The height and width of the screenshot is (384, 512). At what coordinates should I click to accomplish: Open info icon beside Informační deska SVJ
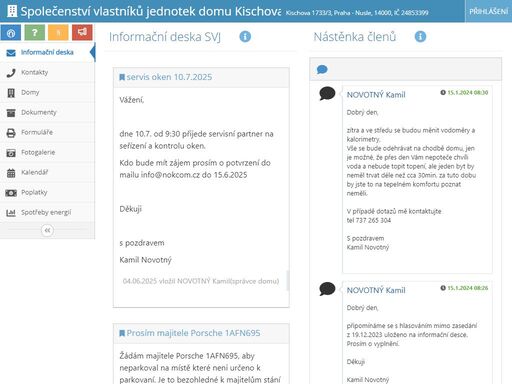click(x=245, y=36)
